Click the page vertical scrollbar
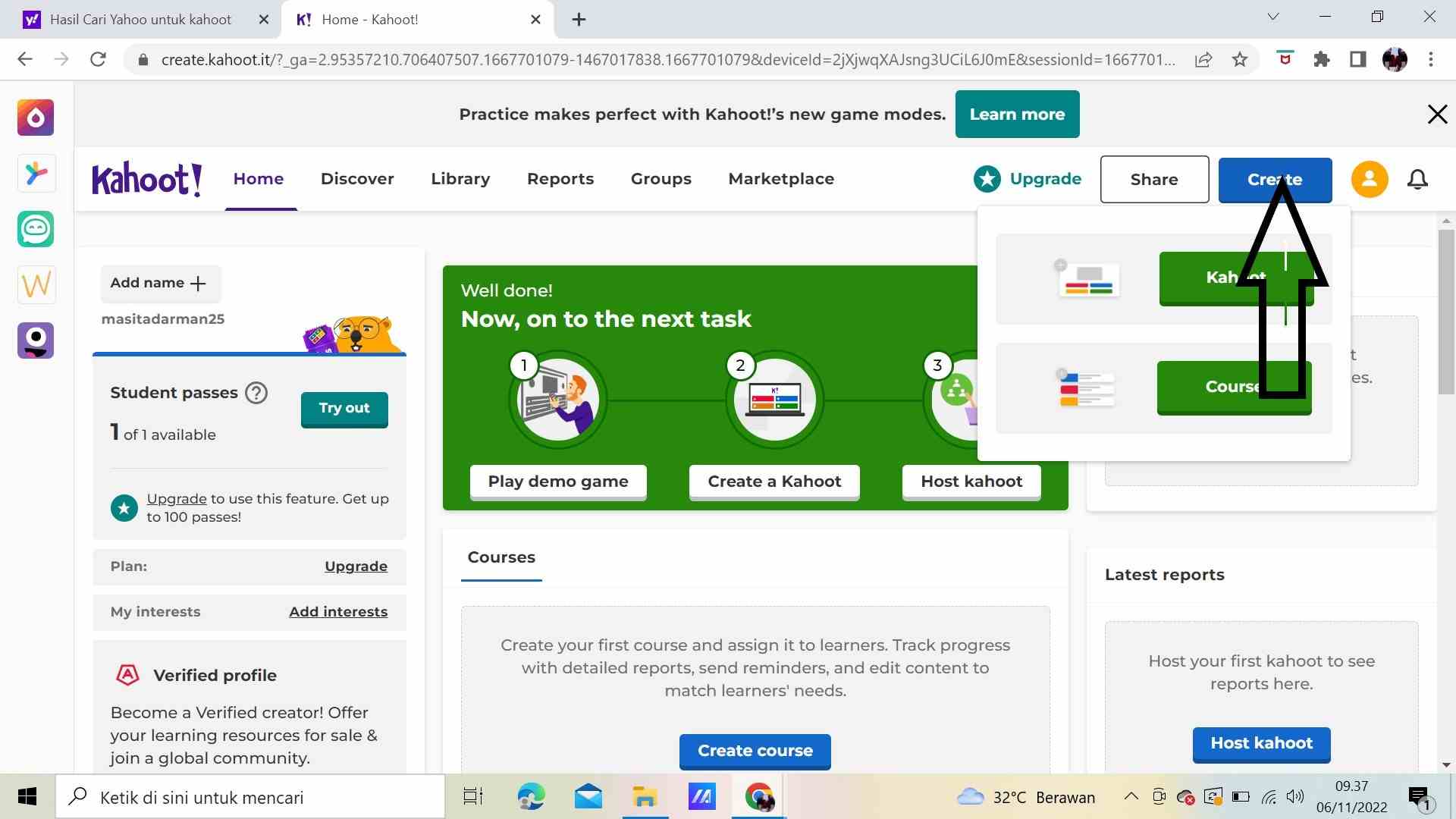Screen dimensions: 1456x819 pyautogui.click(x=1446, y=311)
